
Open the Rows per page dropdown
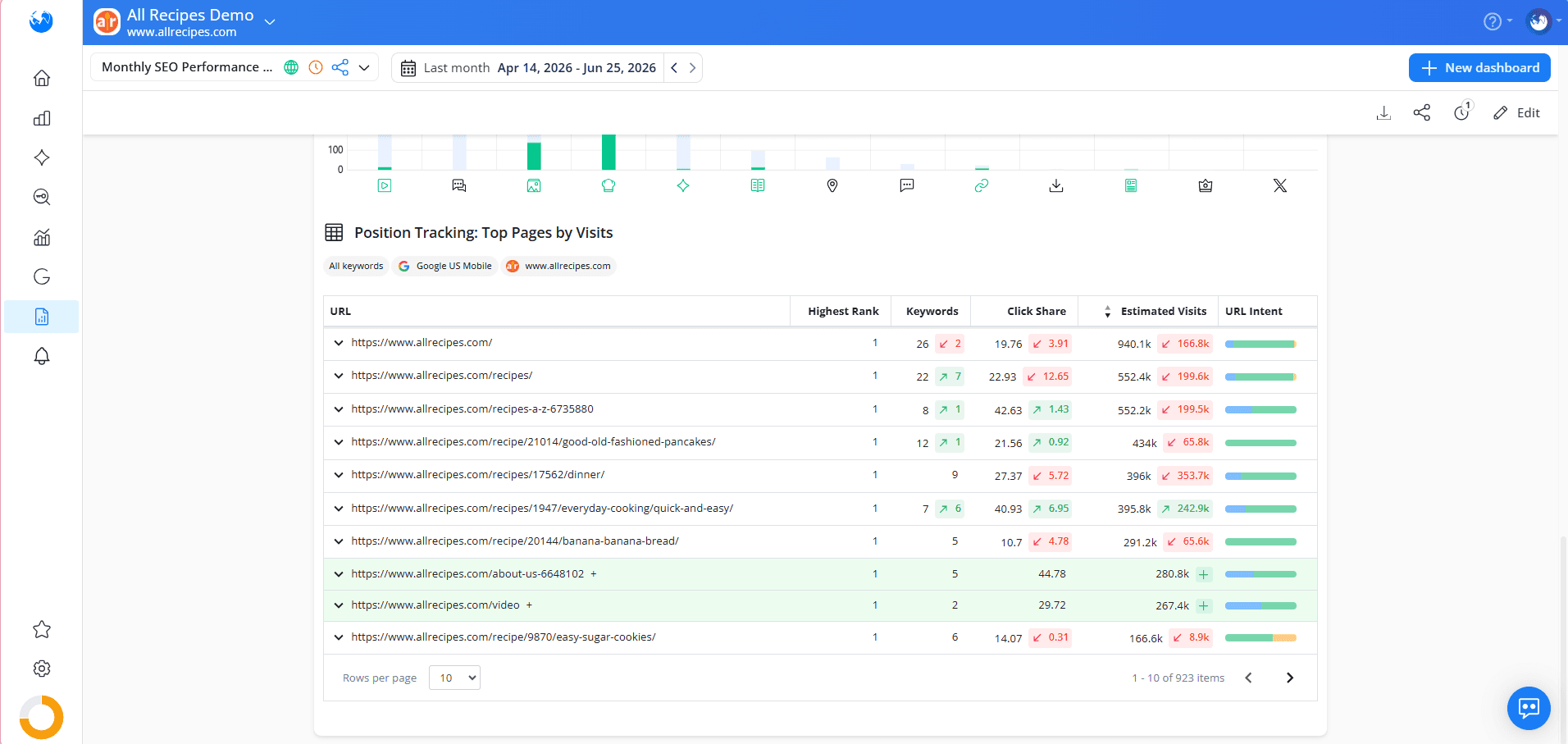(454, 678)
